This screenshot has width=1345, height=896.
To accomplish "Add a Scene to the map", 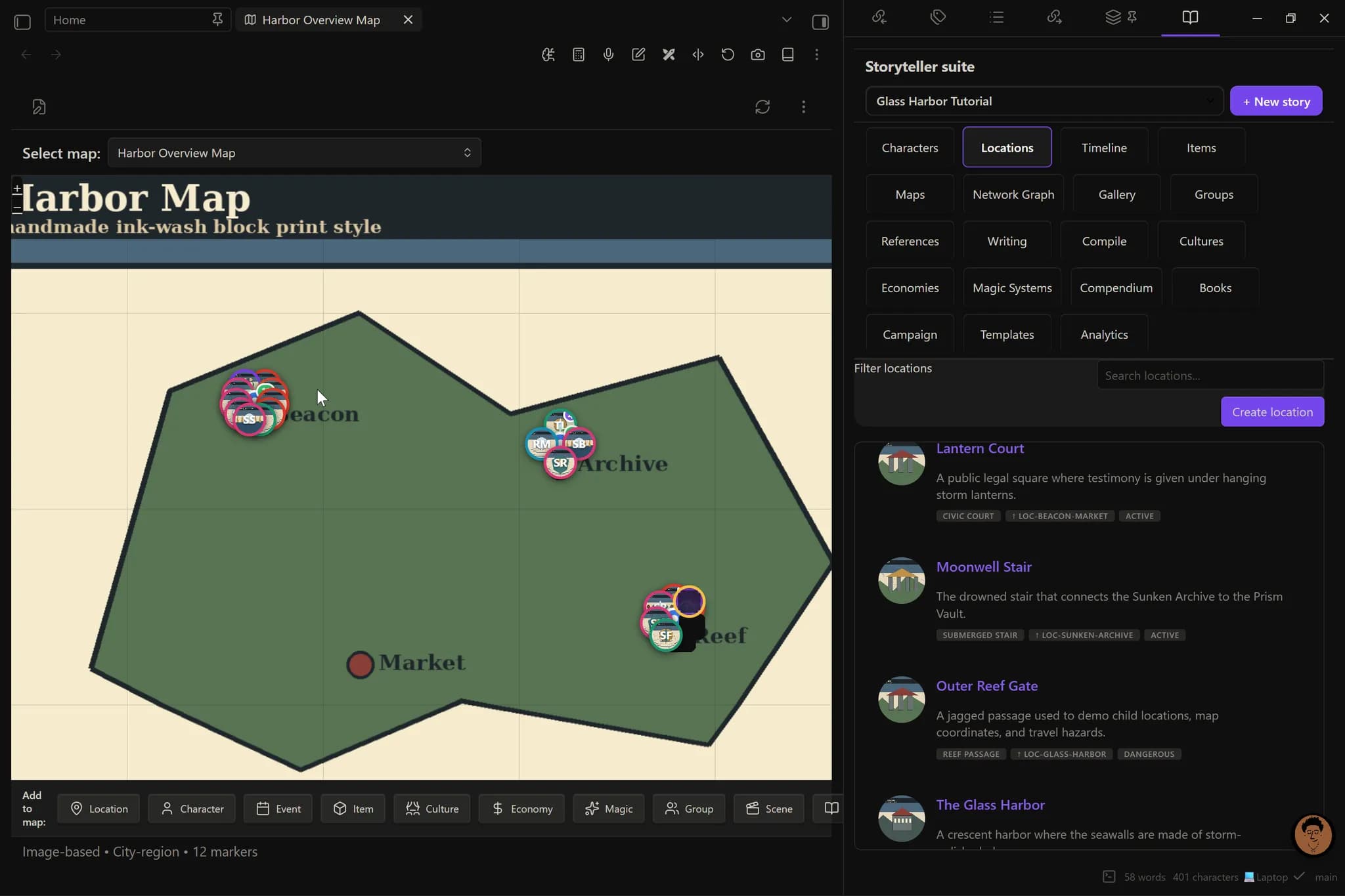I will click(x=769, y=808).
